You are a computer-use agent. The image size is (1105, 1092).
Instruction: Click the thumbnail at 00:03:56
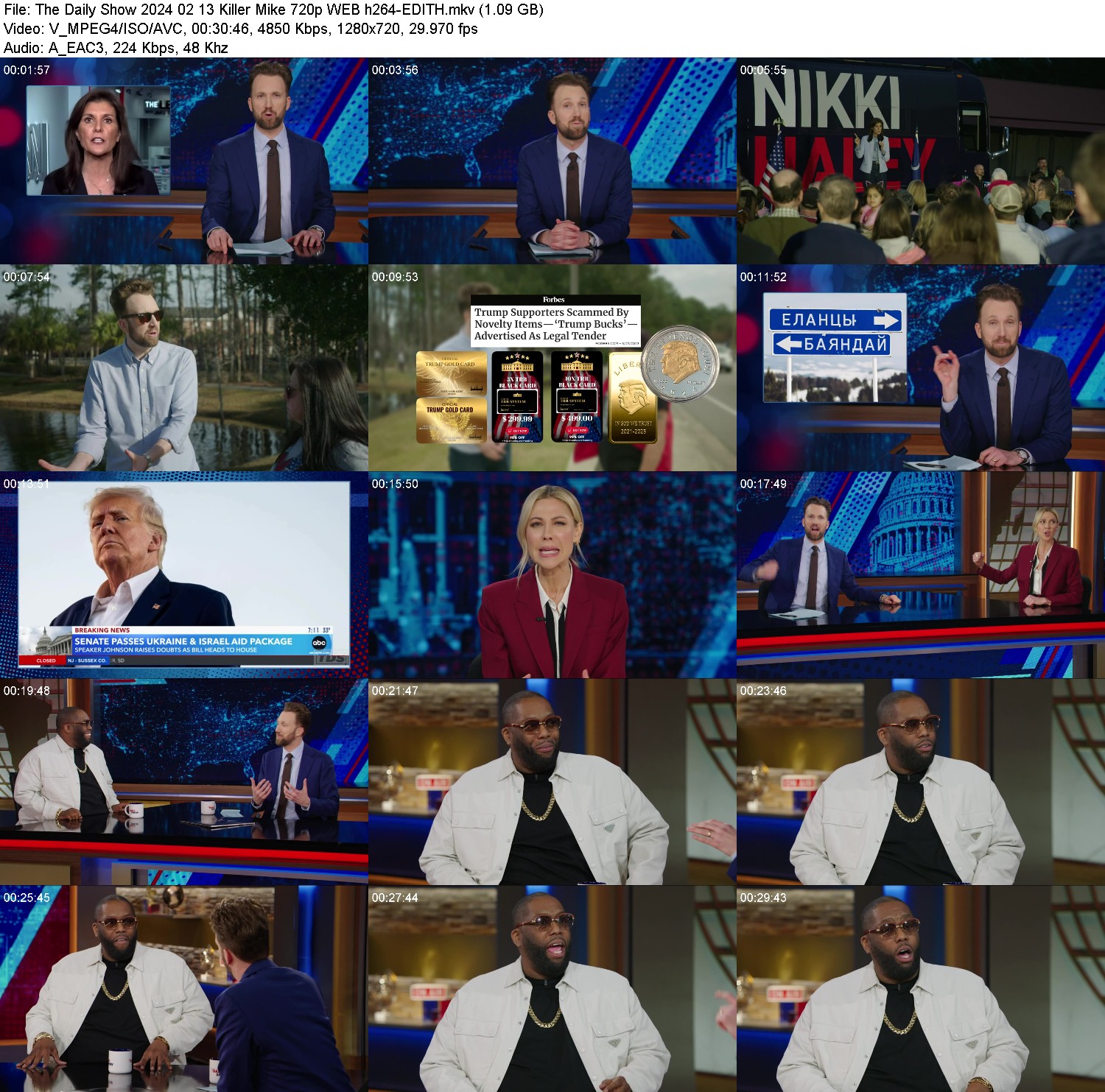click(x=552, y=161)
